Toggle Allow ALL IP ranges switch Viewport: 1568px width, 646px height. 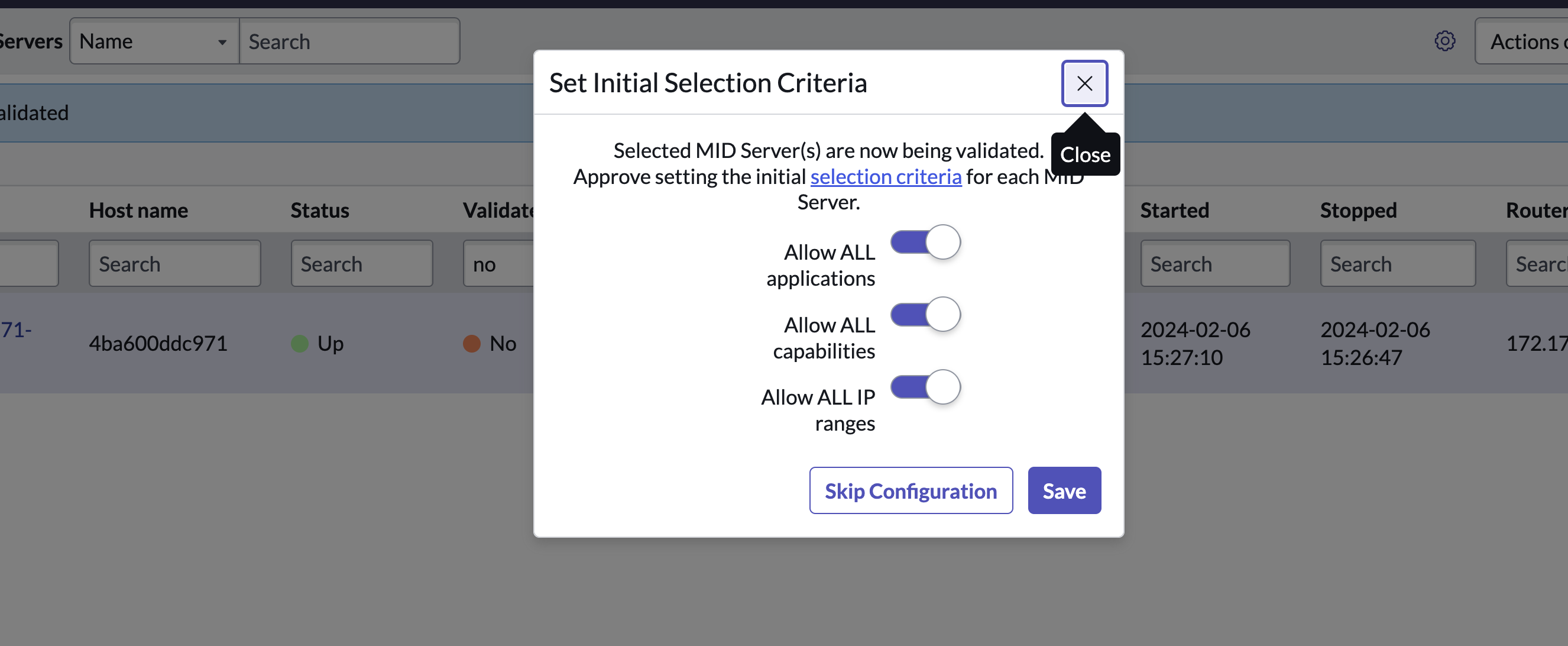[x=925, y=387]
